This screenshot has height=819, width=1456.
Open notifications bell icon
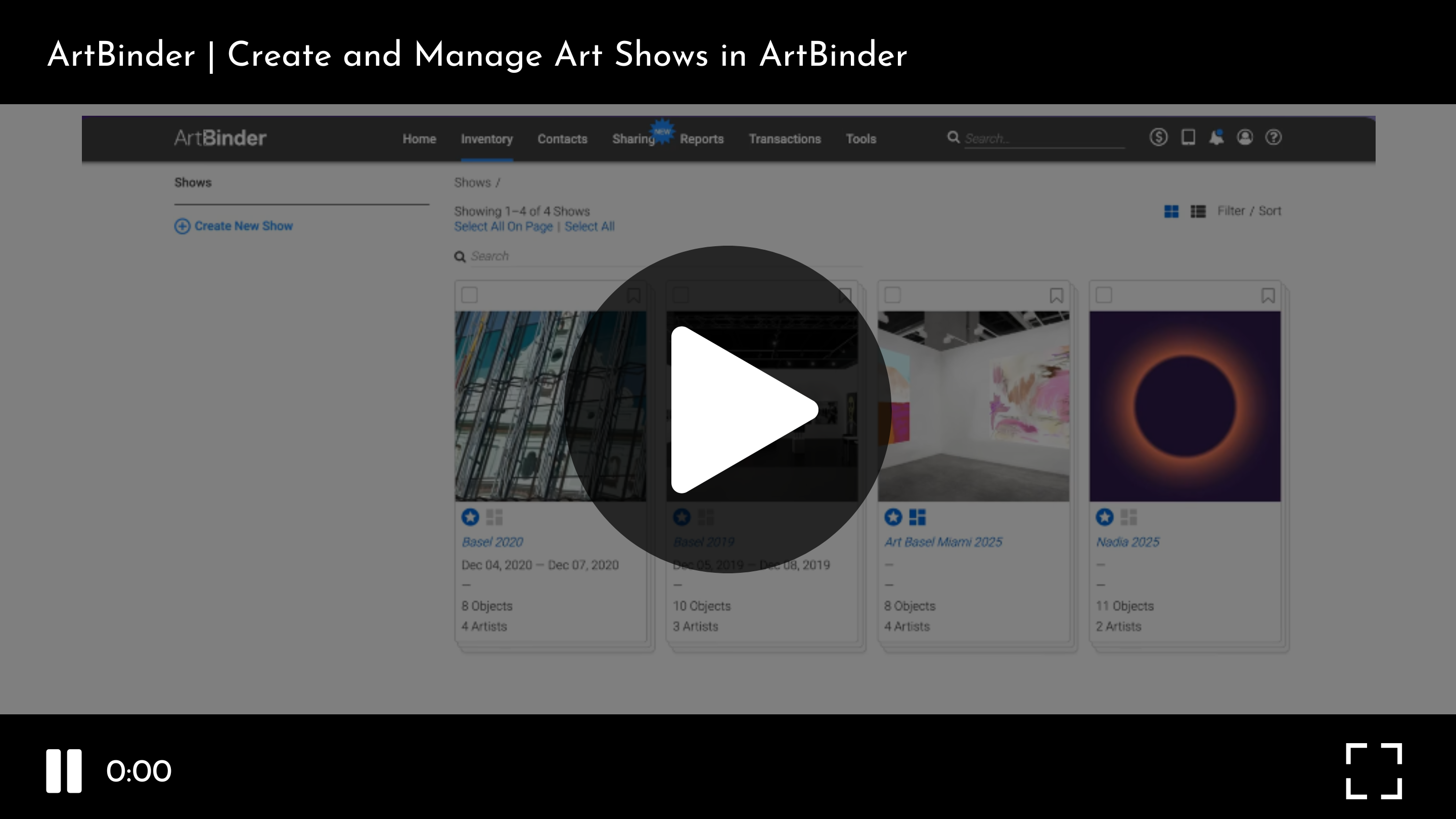(x=1216, y=138)
